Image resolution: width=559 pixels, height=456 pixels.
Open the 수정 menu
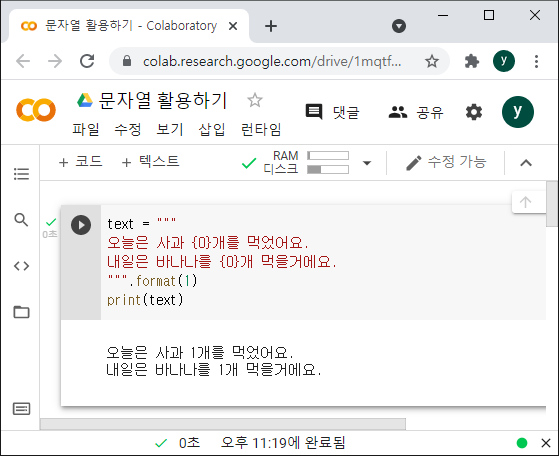pyautogui.click(x=128, y=129)
